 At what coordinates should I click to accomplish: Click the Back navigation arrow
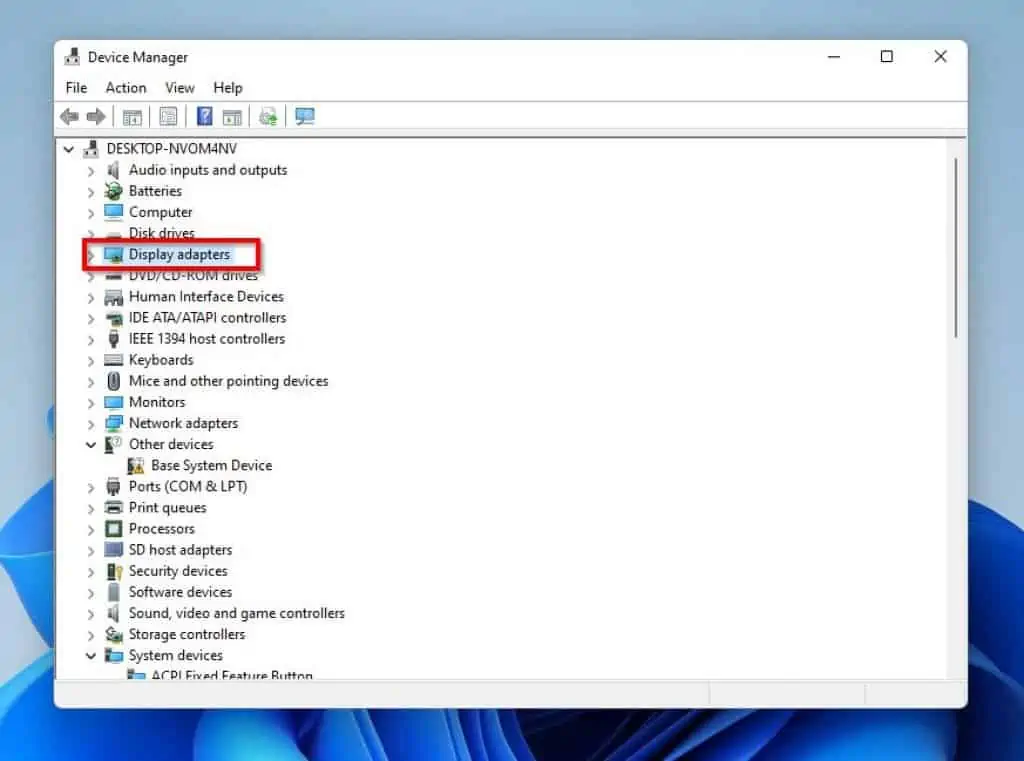pos(69,116)
